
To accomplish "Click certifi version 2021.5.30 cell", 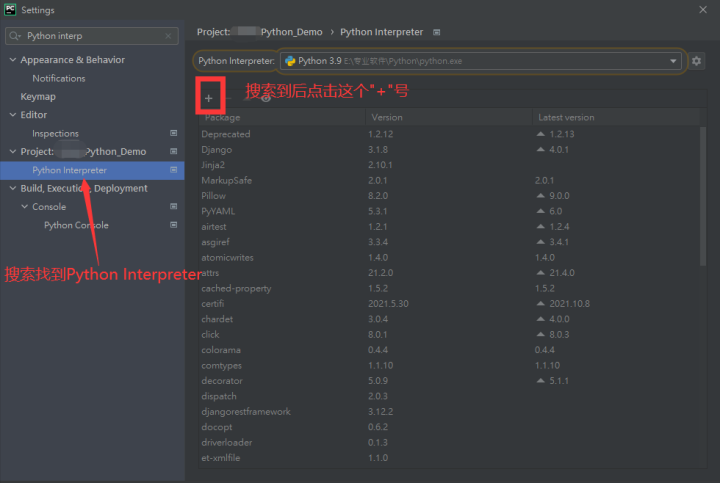I will pos(388,303).
